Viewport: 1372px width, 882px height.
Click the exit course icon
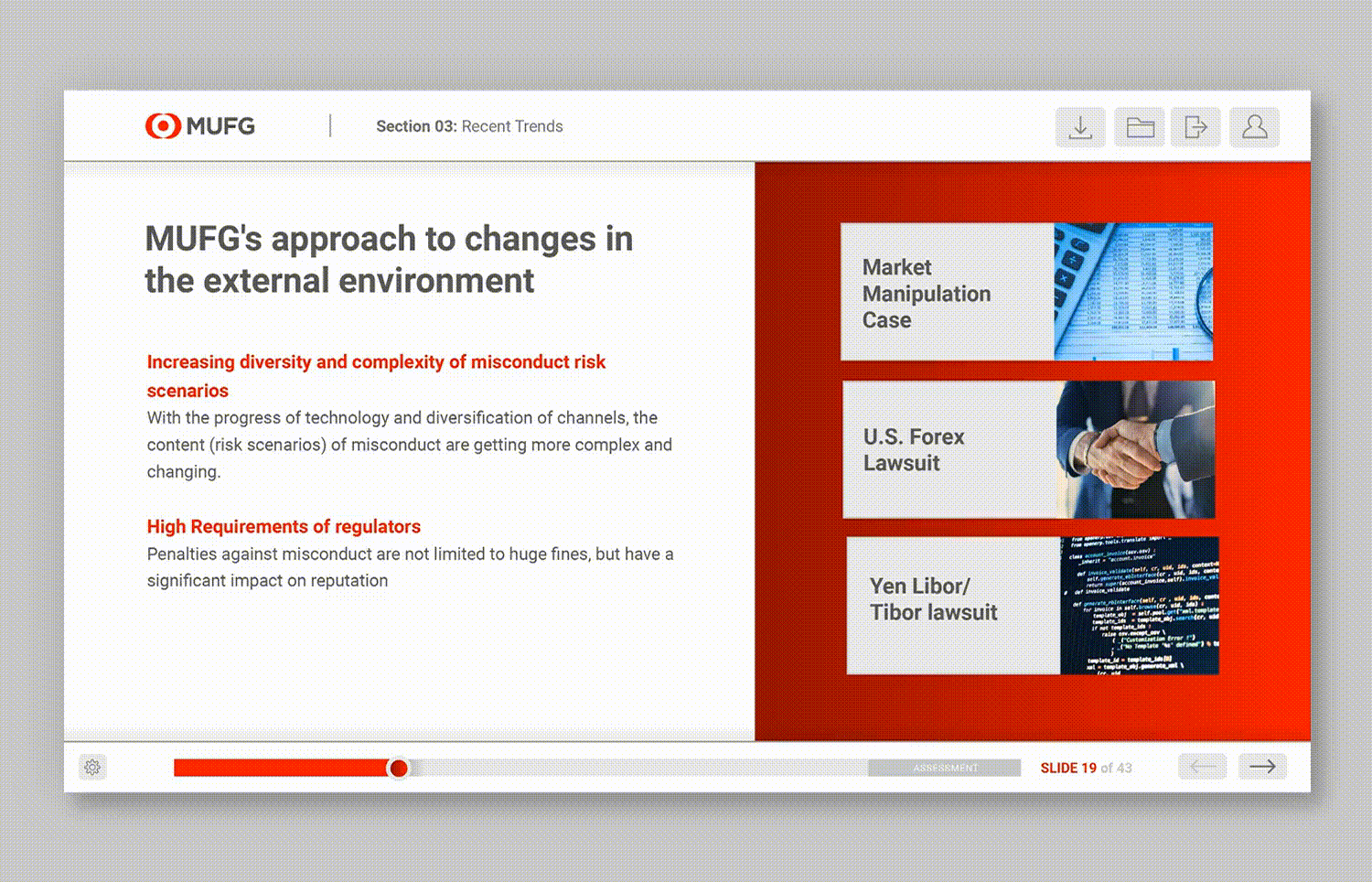point(1195,127)
